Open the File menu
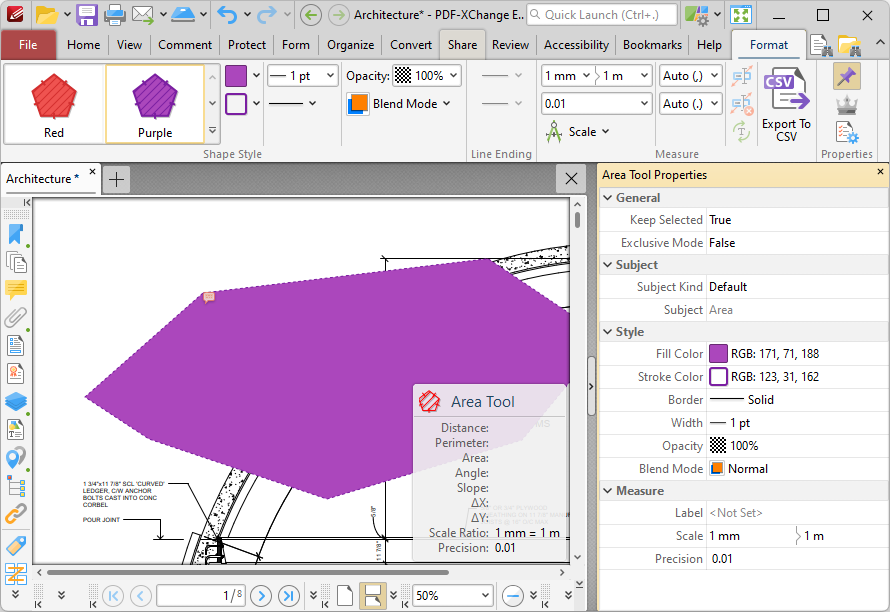The width and height of the screenshot is (890, 612). (28, 45)
